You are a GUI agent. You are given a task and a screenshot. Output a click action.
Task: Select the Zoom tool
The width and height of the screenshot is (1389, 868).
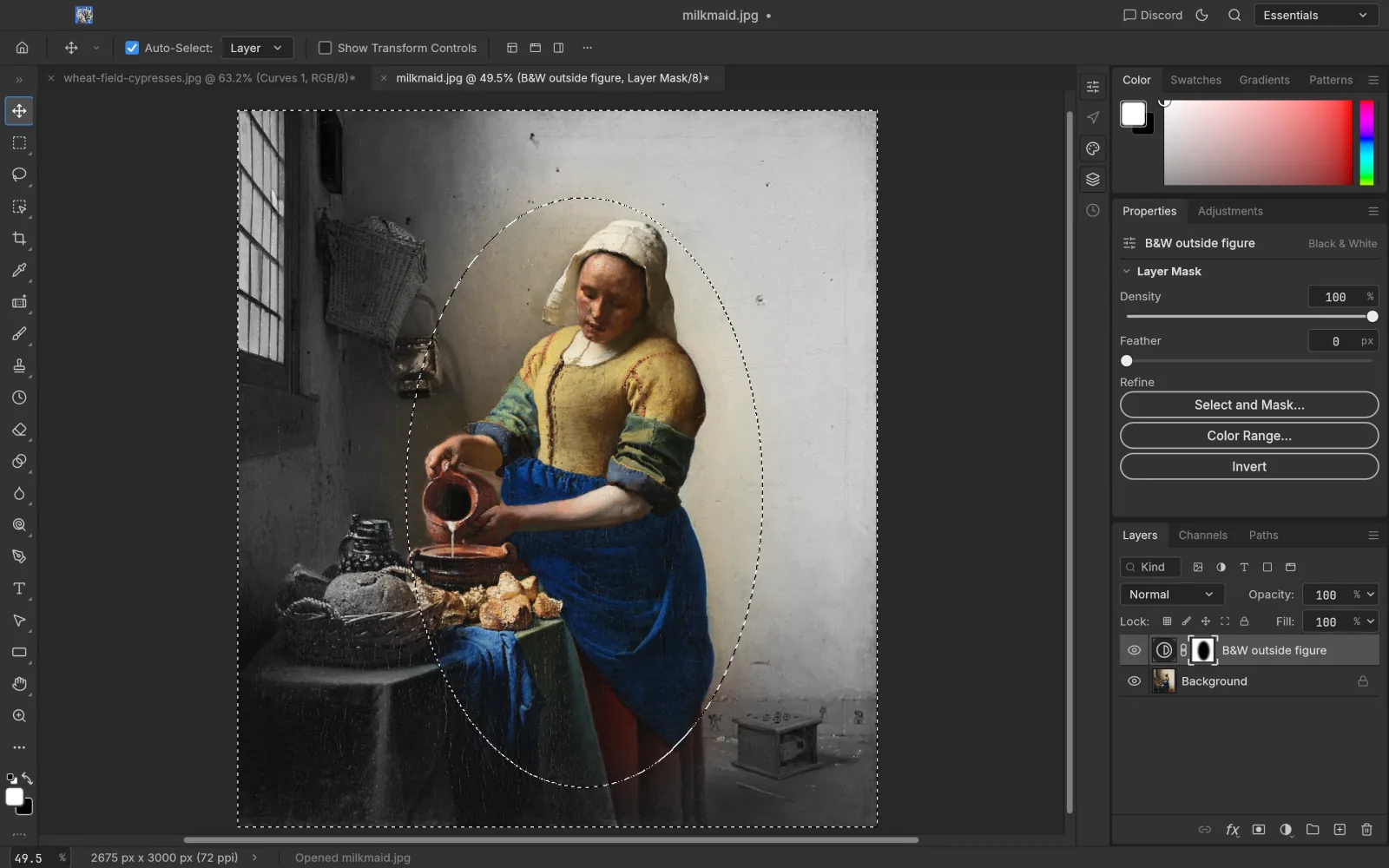(x=19, y=716)
